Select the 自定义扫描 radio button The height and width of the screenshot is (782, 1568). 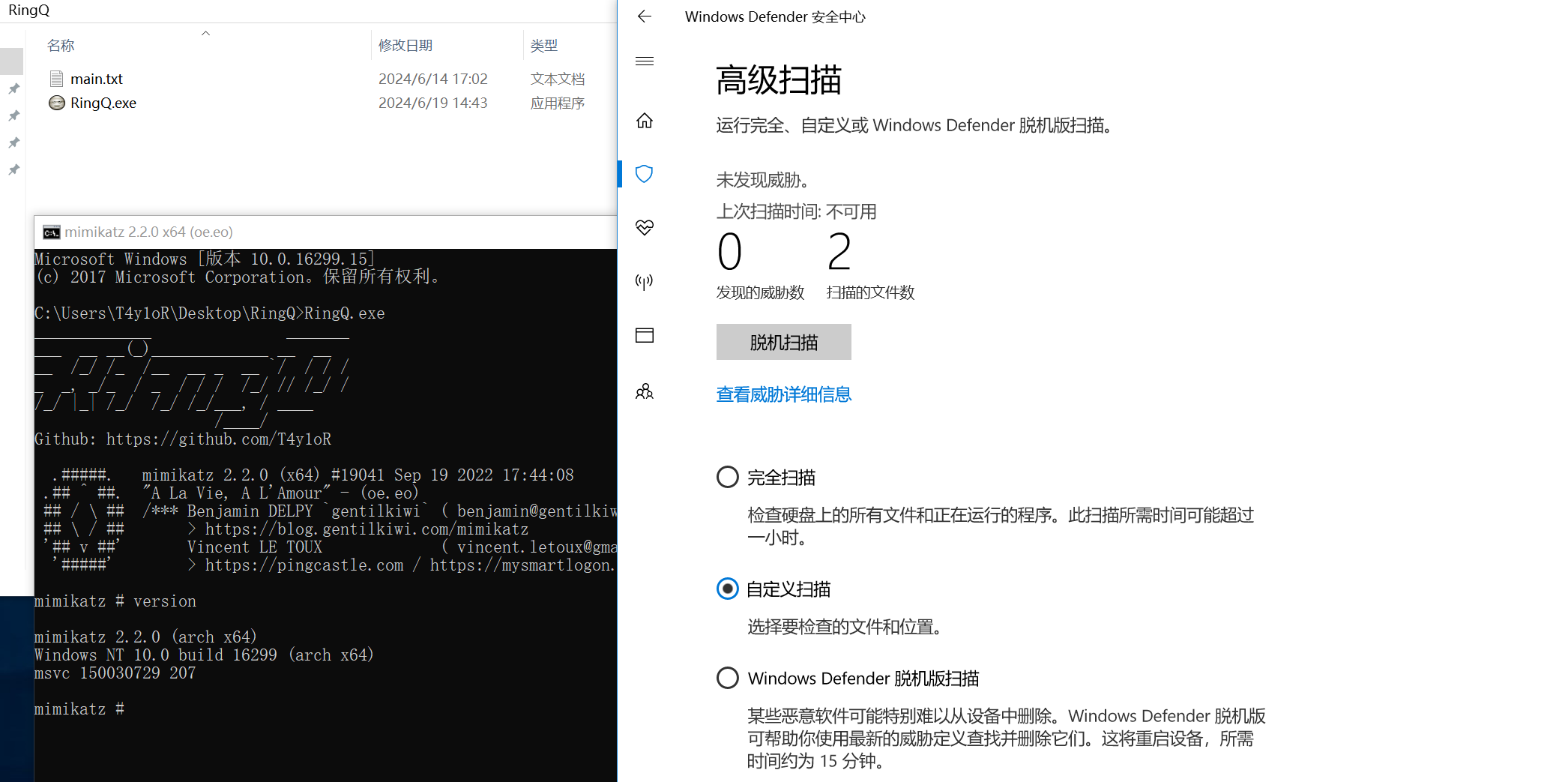[728, 589]
